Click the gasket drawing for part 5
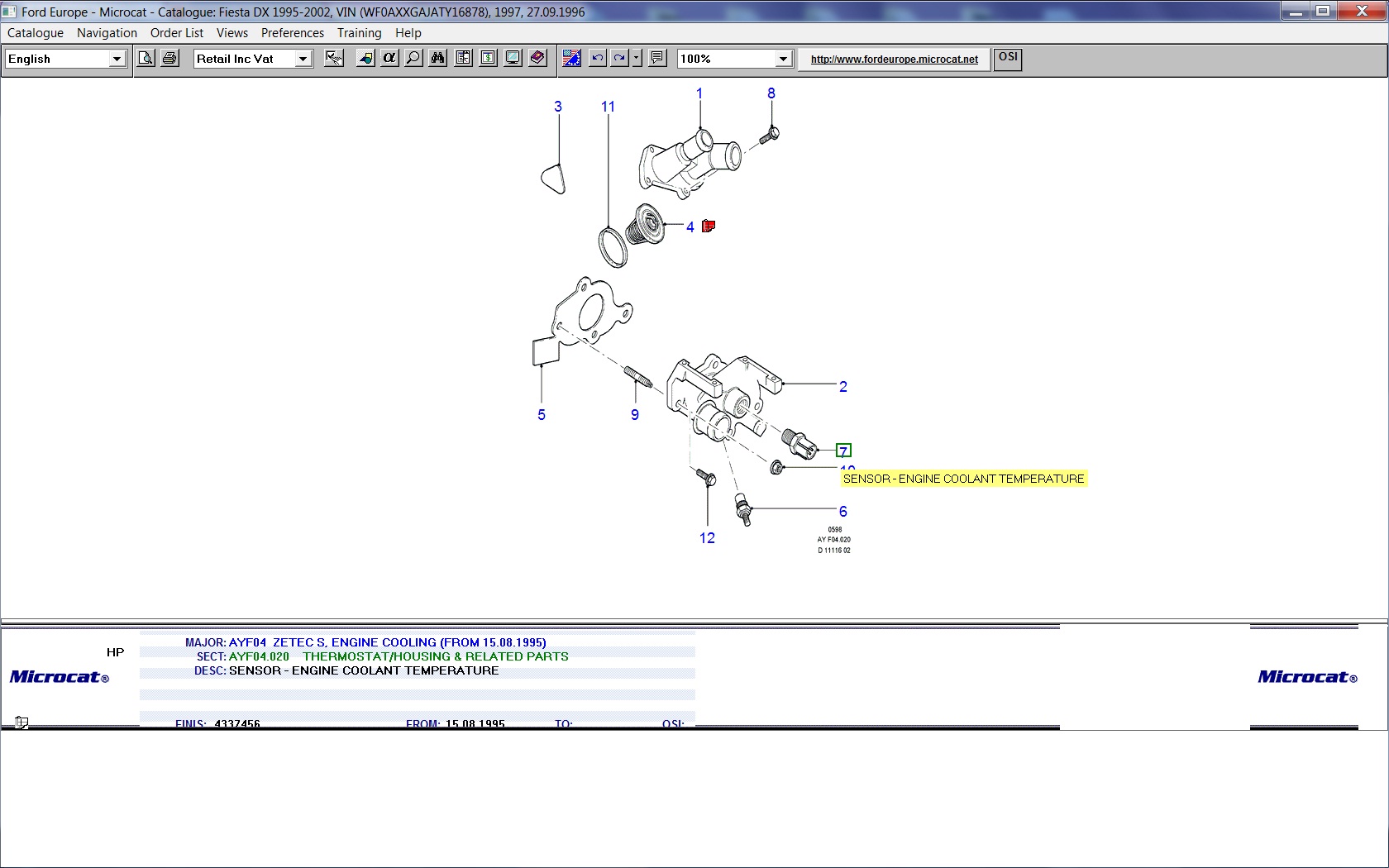 pyautogui.click(x=581, y=321)
